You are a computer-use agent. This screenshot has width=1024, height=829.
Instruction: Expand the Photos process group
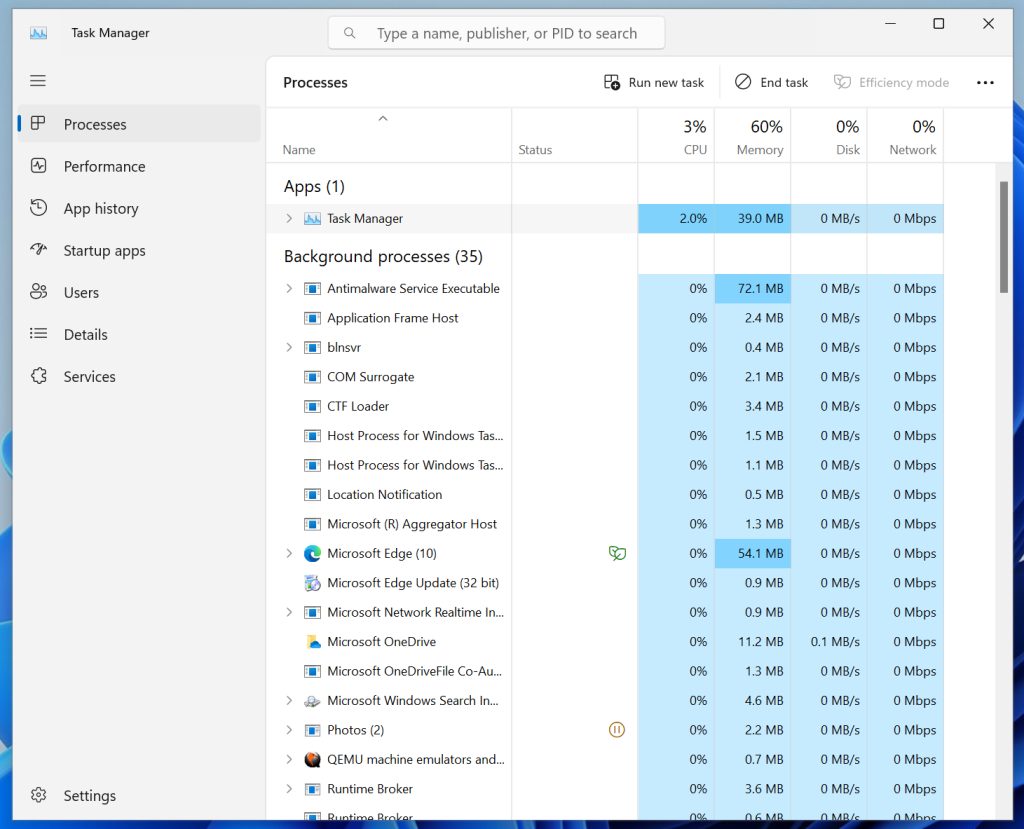click(289, 730)
